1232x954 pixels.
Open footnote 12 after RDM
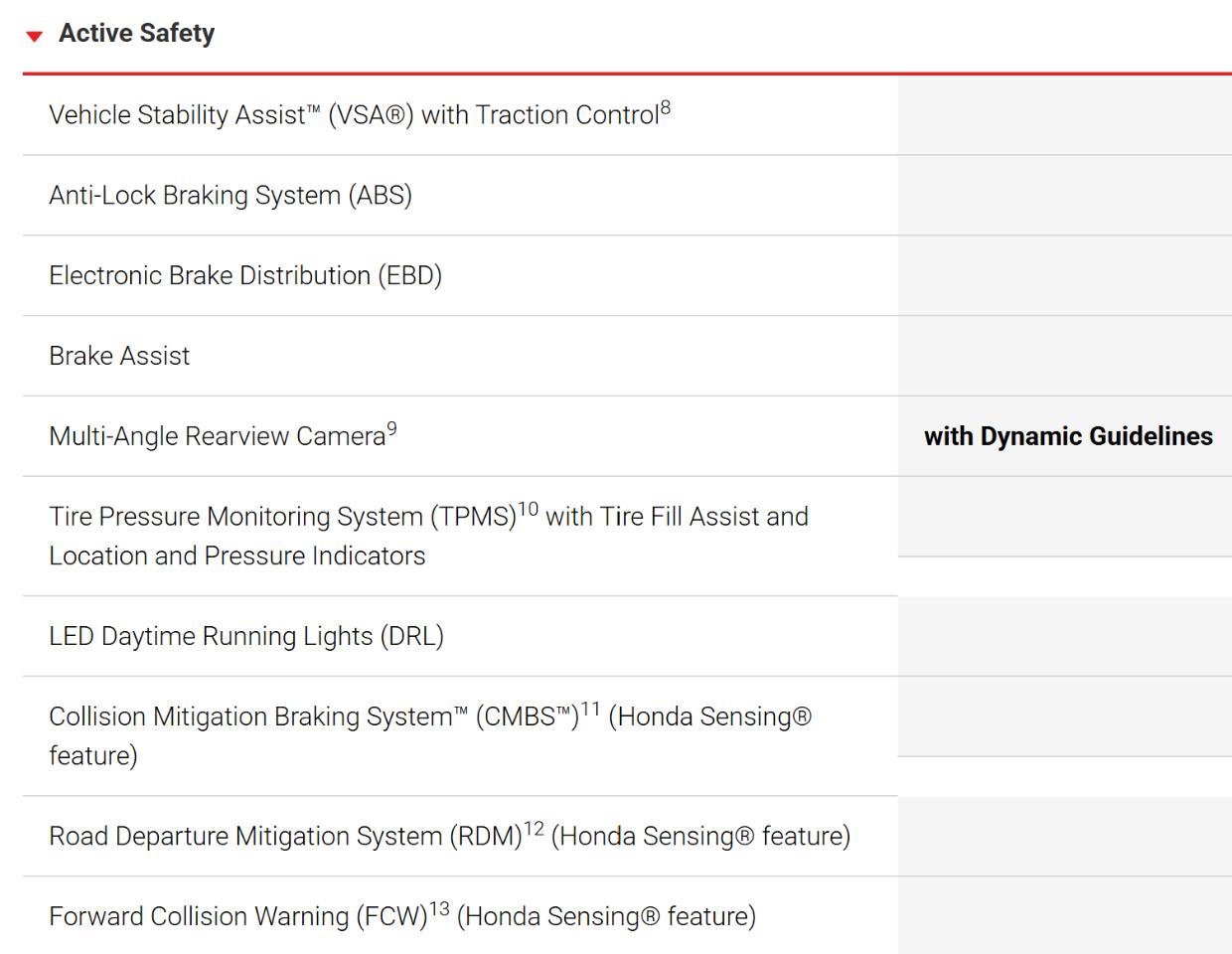click(x=534, y=829)
